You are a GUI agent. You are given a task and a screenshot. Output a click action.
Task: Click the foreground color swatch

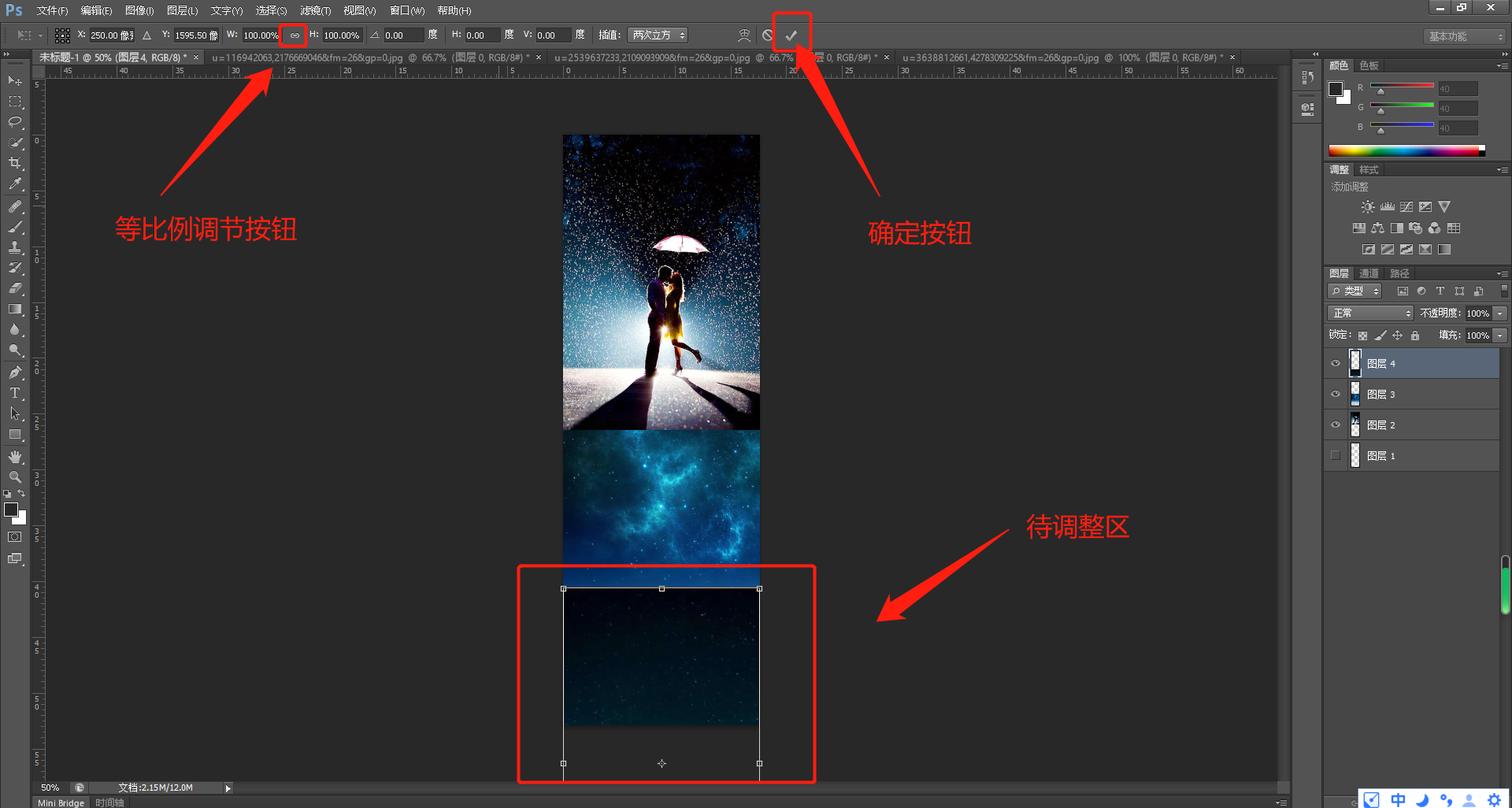[x=11, y=509]
